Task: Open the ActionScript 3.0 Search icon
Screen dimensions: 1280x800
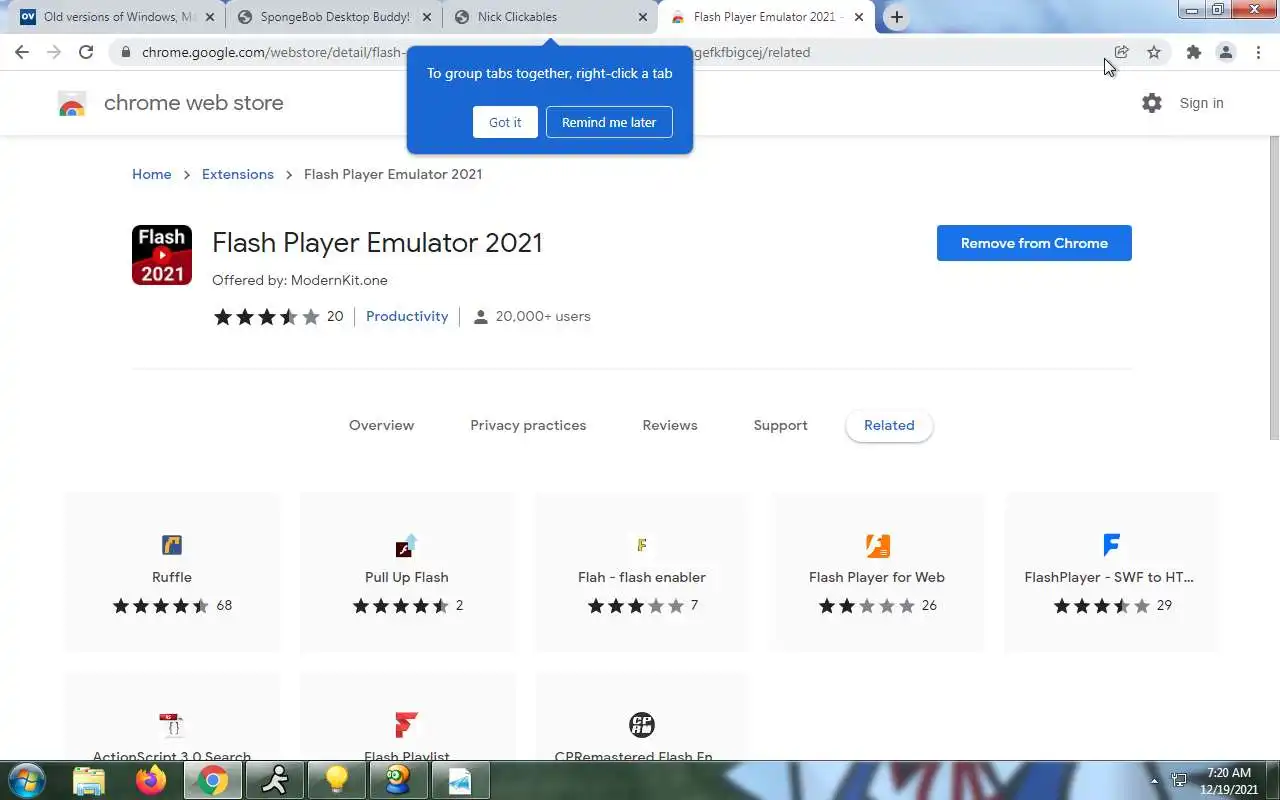Action: click(x=172, y=725)
